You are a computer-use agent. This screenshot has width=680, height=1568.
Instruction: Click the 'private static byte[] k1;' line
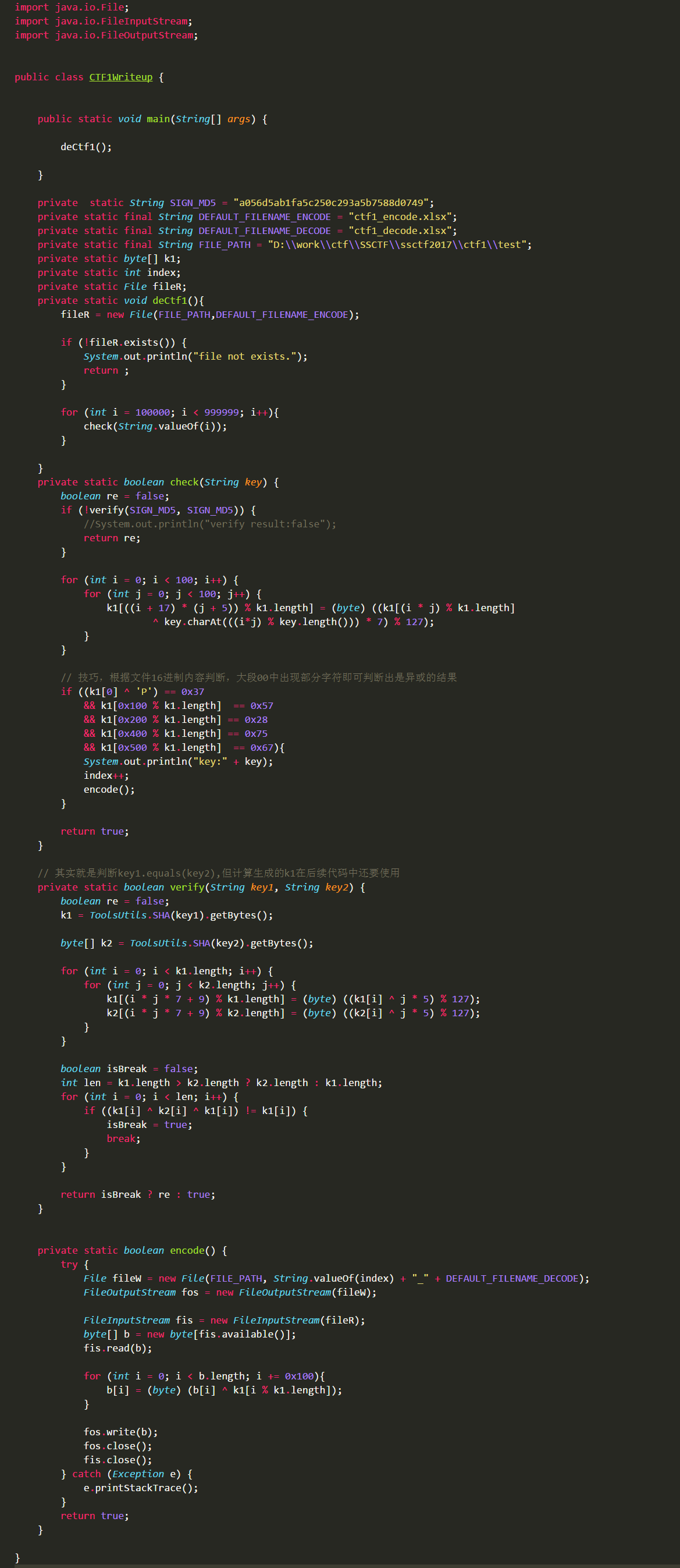[109, 258]
